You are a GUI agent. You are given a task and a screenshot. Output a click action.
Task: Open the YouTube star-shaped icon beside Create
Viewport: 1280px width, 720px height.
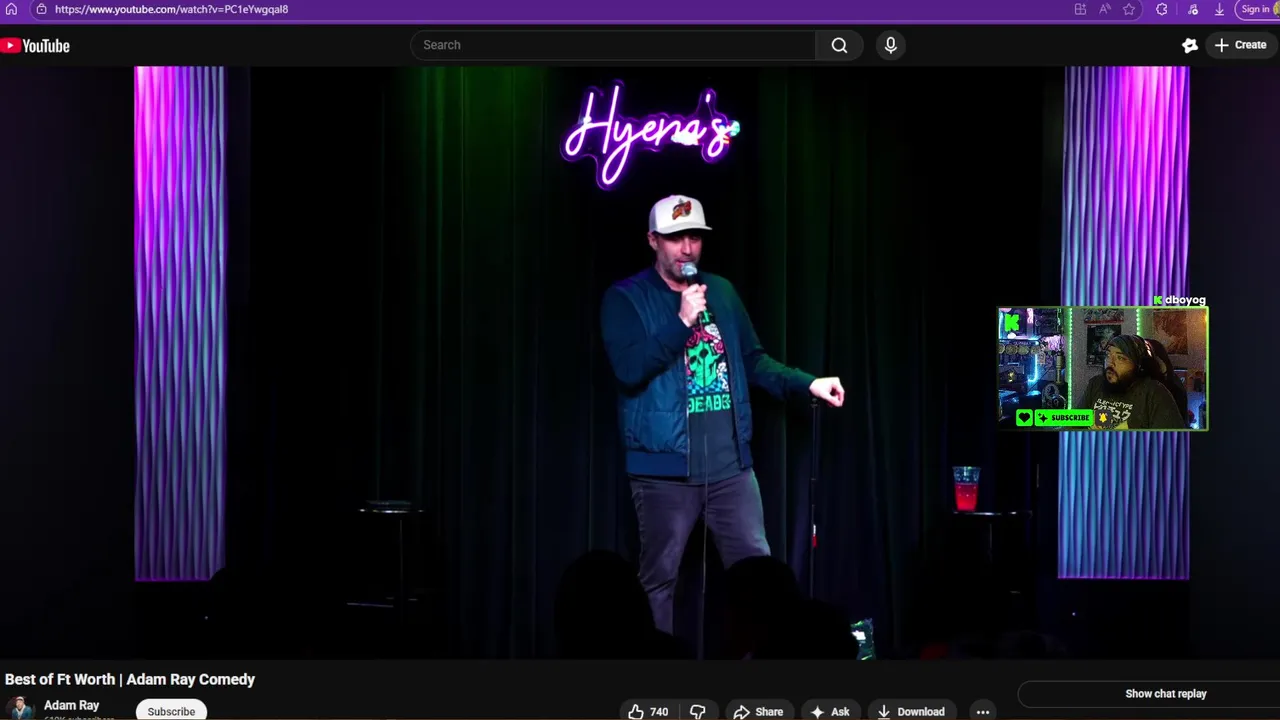(1189, 45)
